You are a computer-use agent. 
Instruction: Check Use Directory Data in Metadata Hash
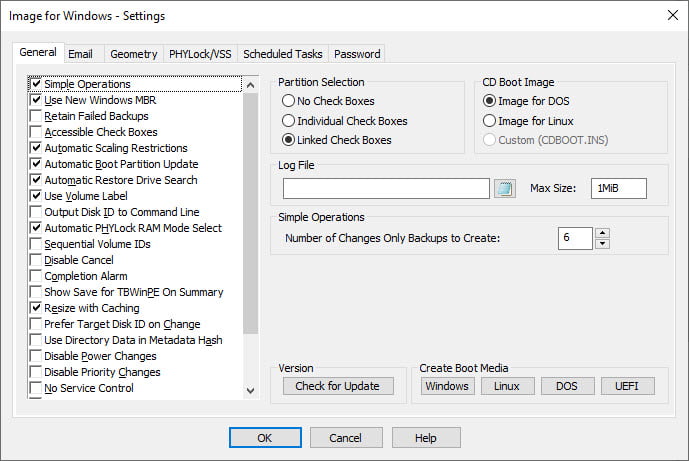tap(36, 340)
